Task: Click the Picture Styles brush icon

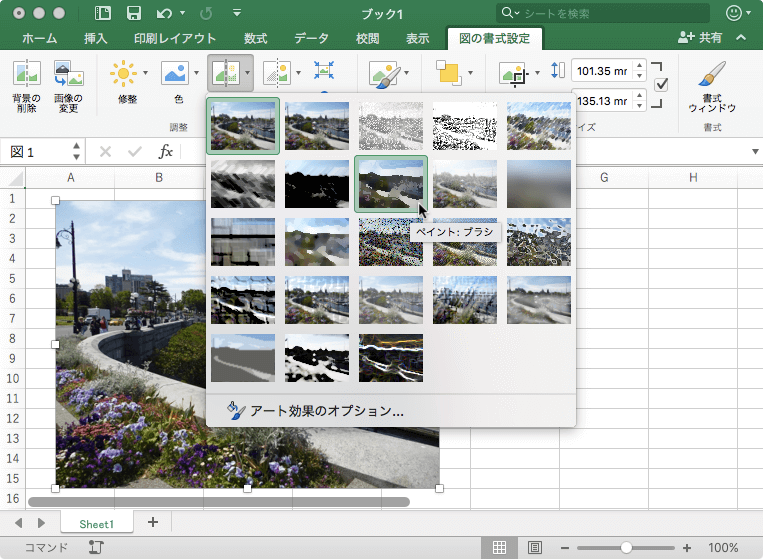Action: pos(385,74)
